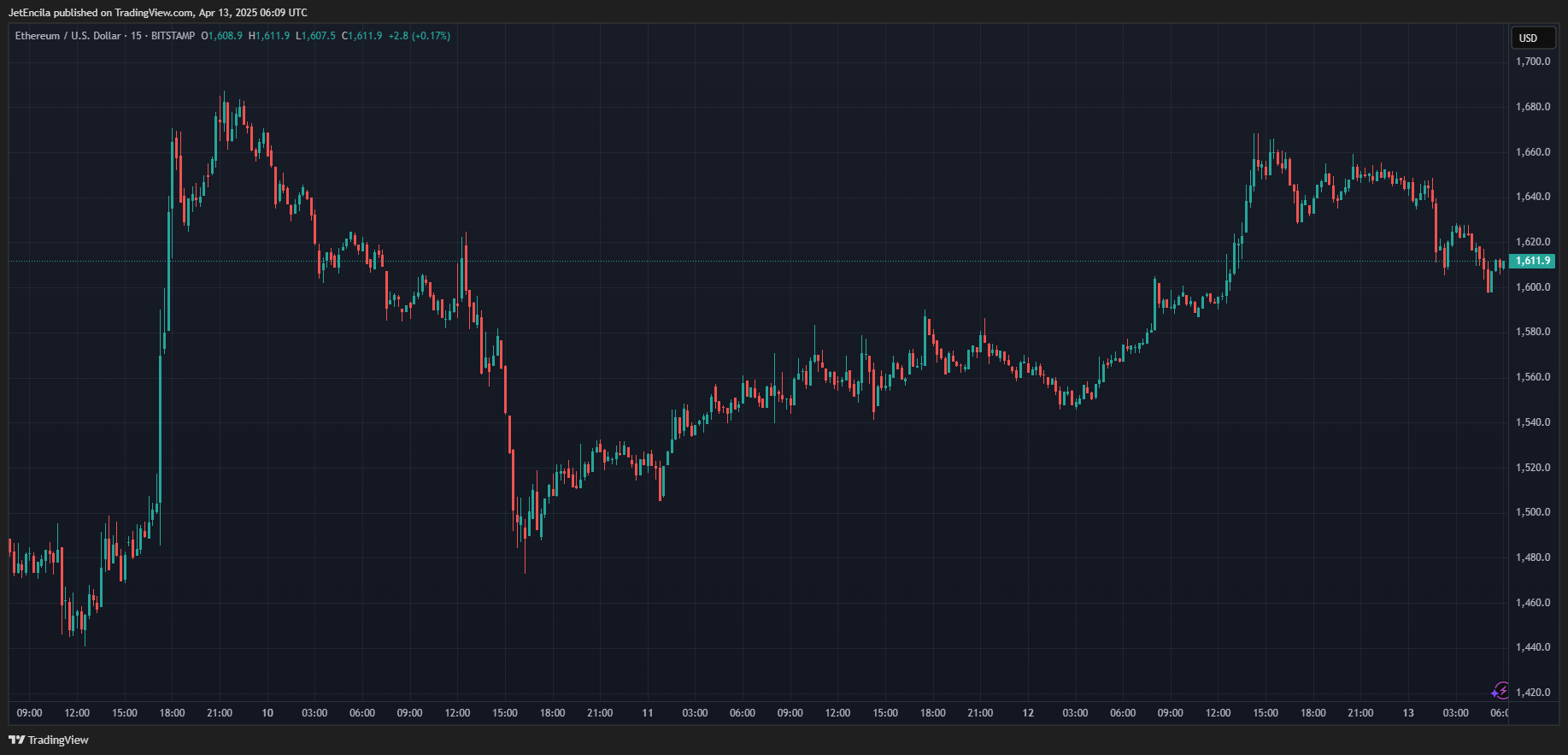Select date marker 13 on time axis
Screen dimensions: 1568x755
(1408, 713)
